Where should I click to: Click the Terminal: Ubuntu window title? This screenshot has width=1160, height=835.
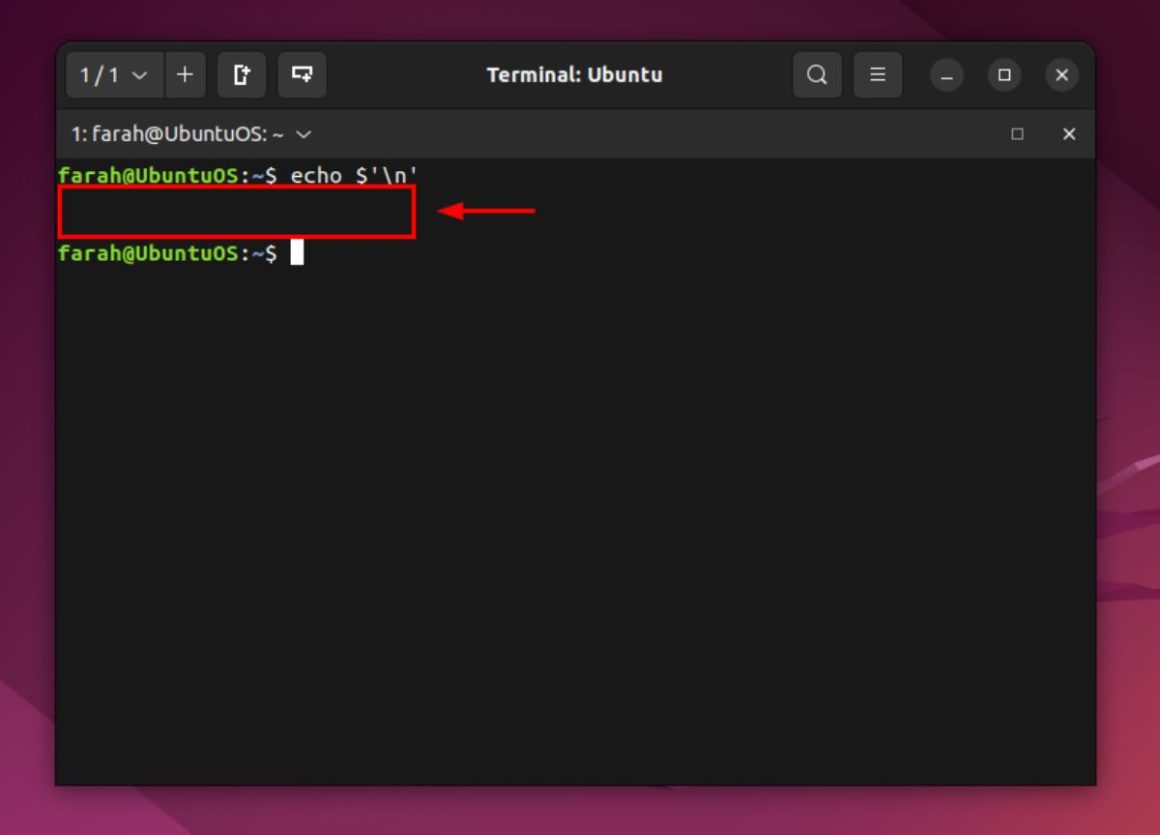pos(574,75)
